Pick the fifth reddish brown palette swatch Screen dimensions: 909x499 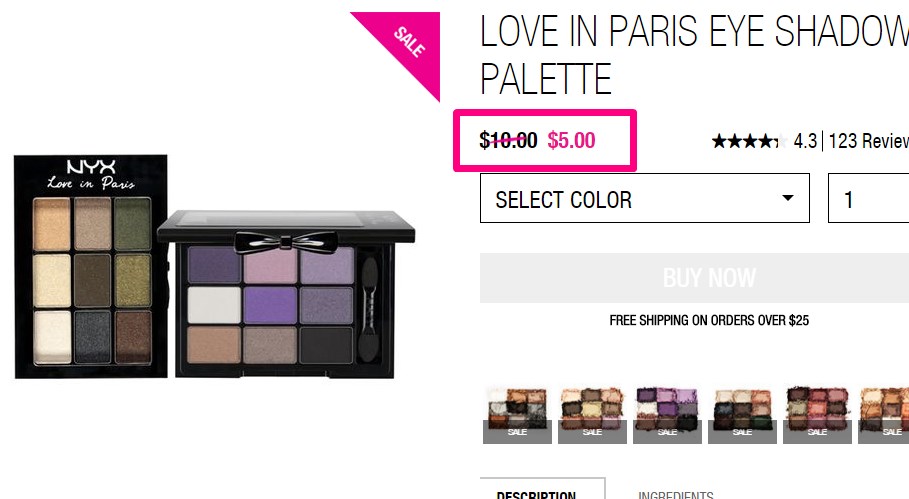817,415
